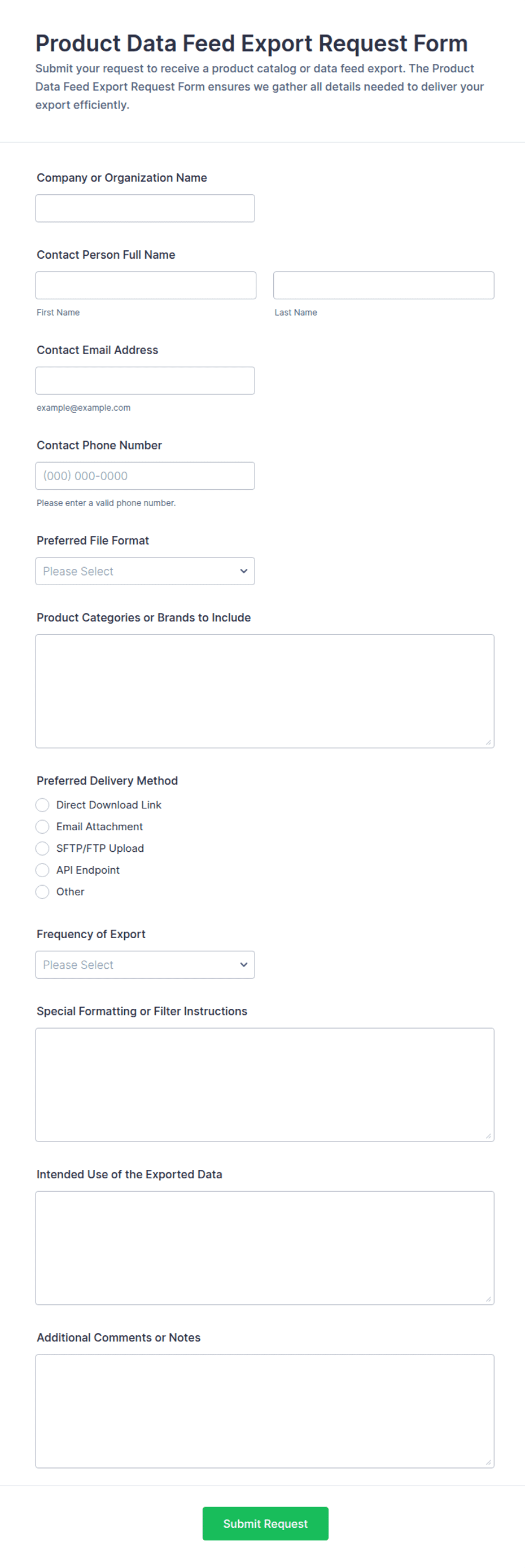The image size is (525, 1568).
Task: Click the Special Formatting or Filter Instructions textarea
Action: 265,1084
